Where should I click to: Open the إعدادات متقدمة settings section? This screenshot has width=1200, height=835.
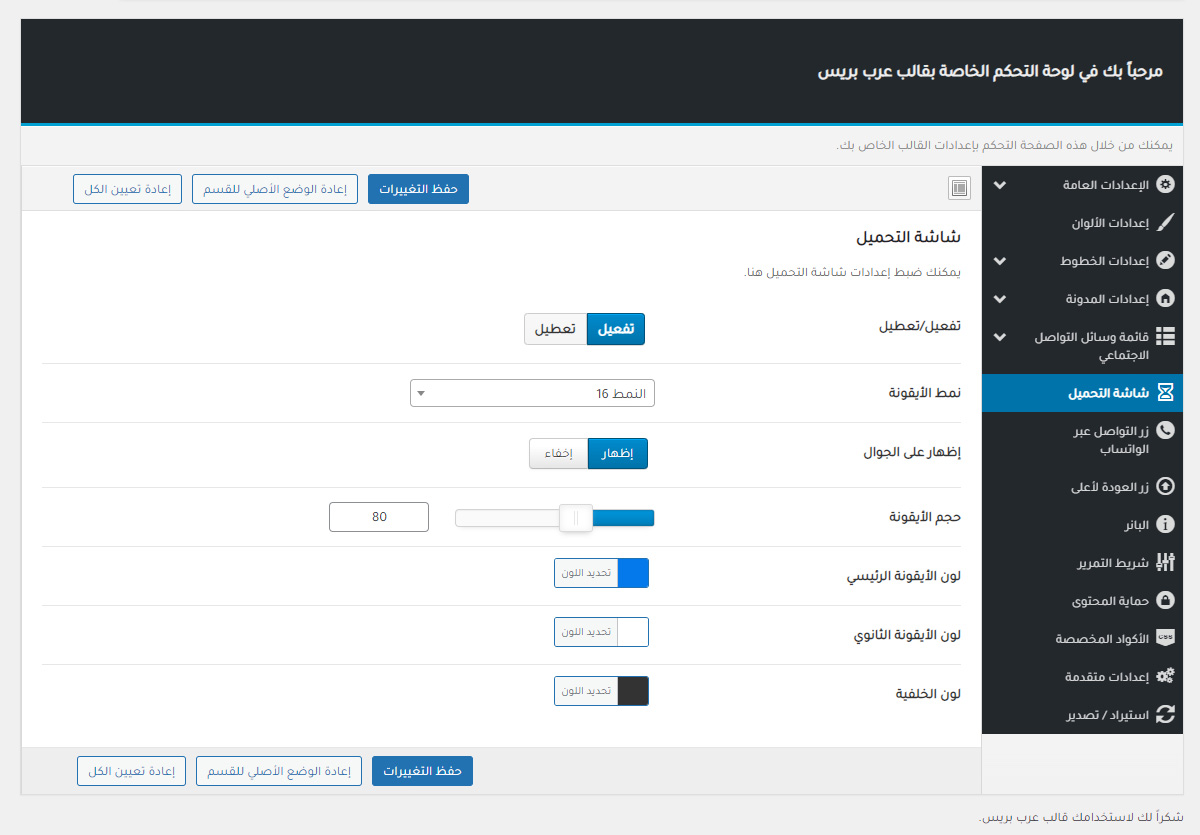point(1091,676)
